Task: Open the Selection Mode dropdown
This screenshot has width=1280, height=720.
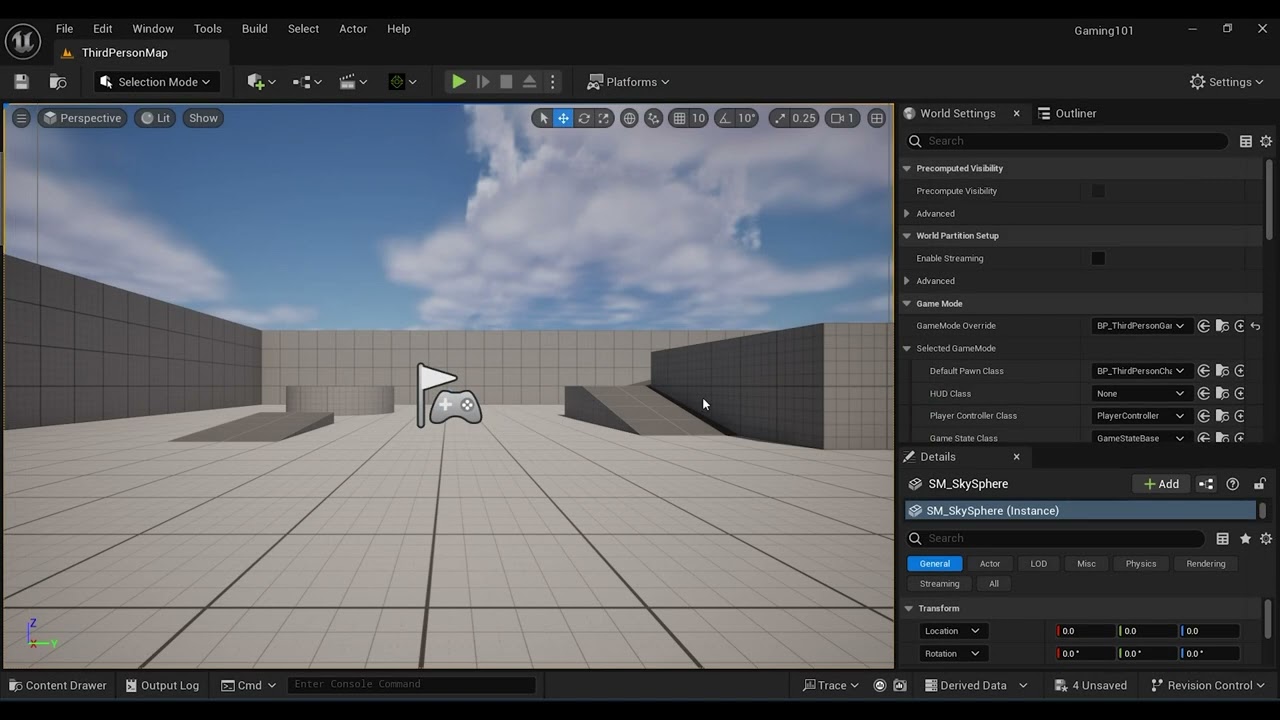Action: coord(156,82)
